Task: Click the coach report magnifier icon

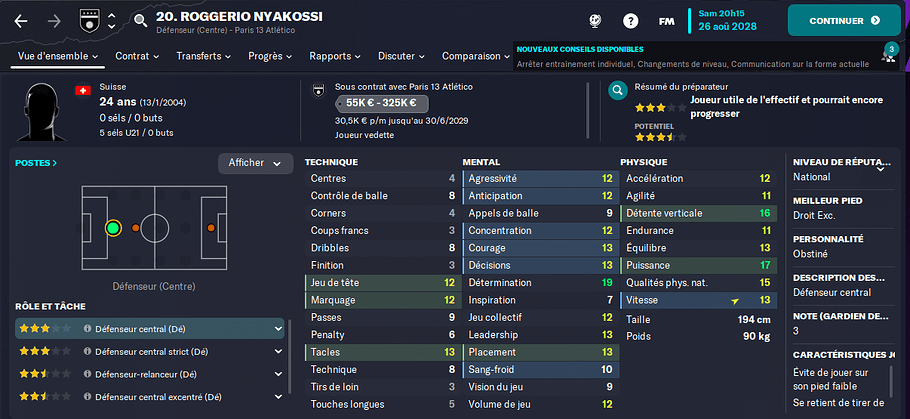Action: (x=617, y=88)
